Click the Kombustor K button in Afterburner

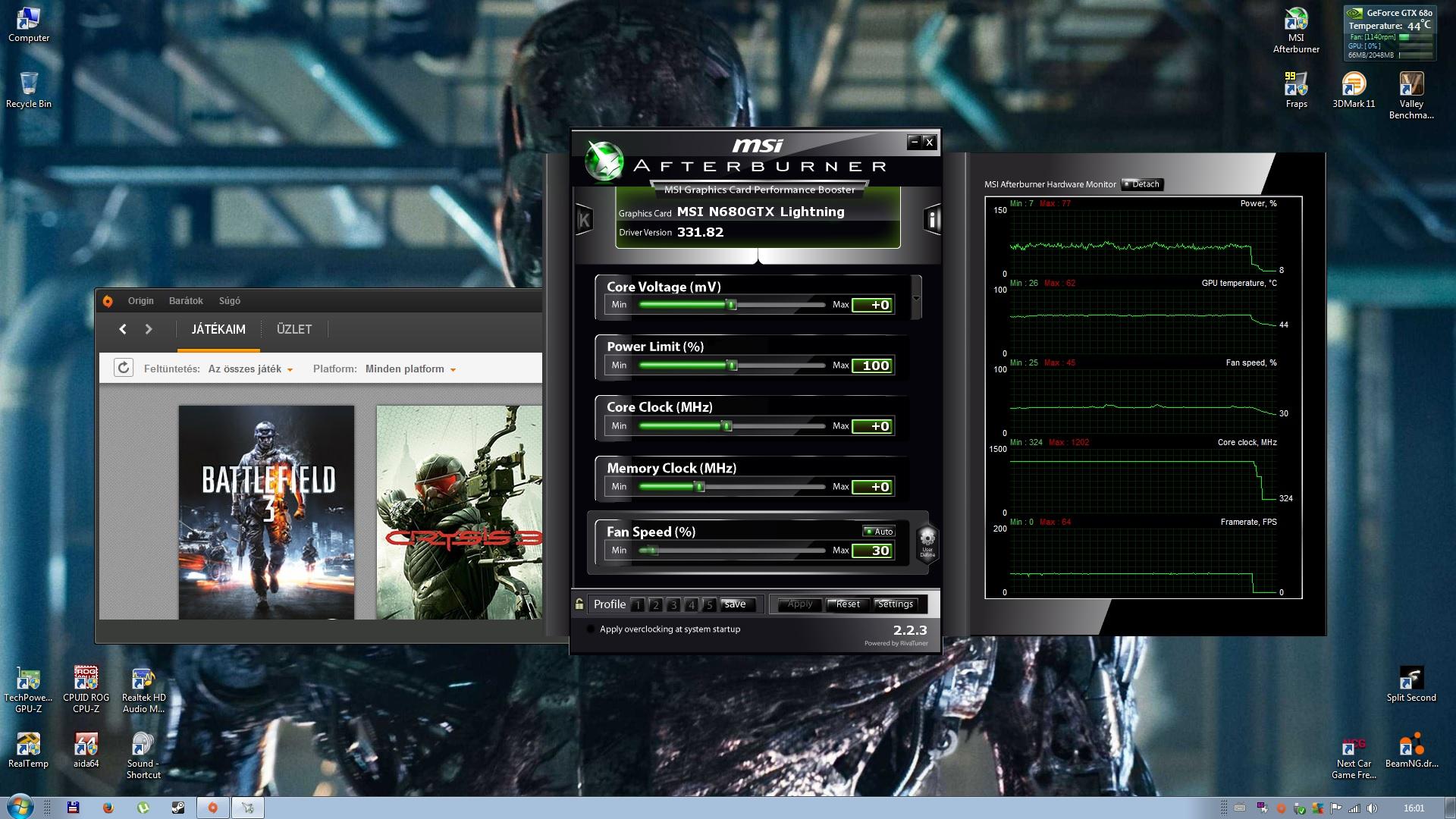coord(584,220)
